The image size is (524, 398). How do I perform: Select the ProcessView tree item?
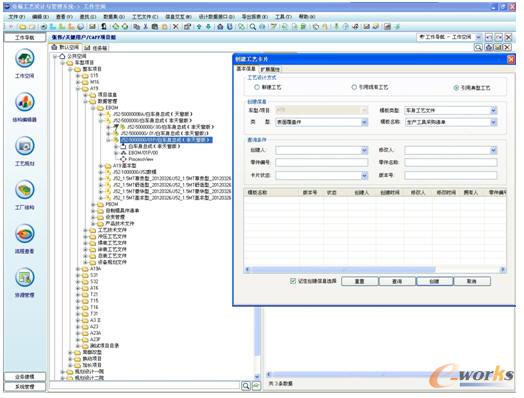pos(141,159)
